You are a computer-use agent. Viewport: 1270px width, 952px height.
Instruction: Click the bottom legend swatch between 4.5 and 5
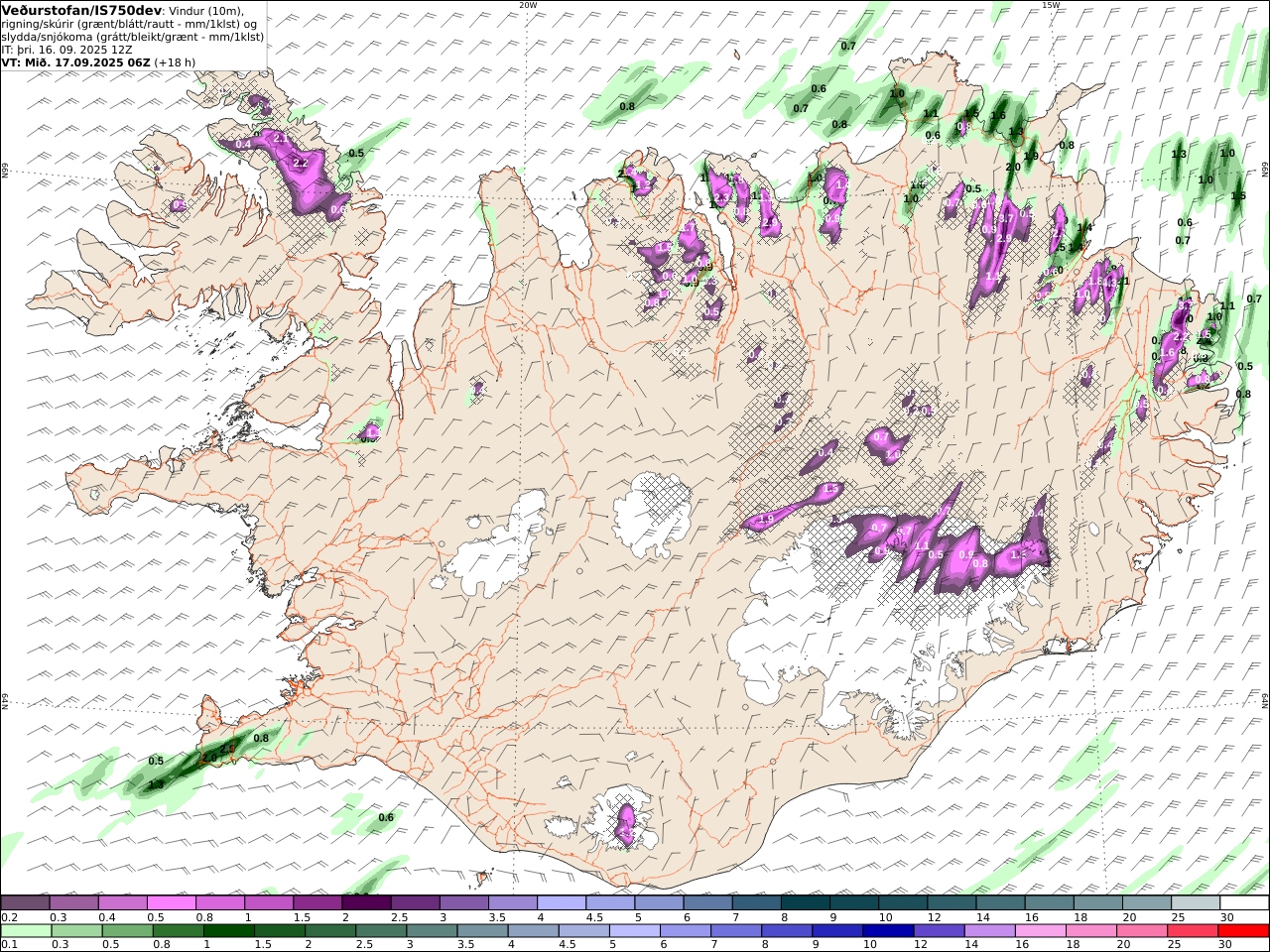click(x=583, y=931)
